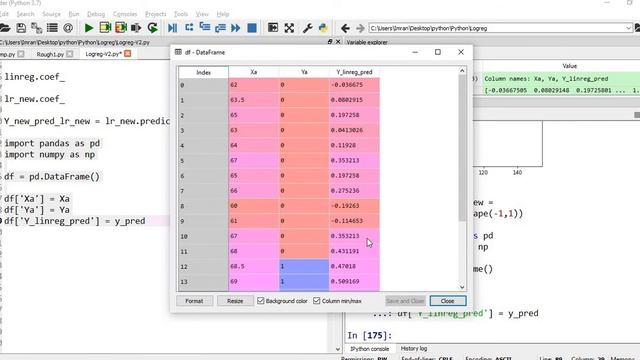640x360 pixels.
Task: Open the Projects menu
Action: click(156, 14)
